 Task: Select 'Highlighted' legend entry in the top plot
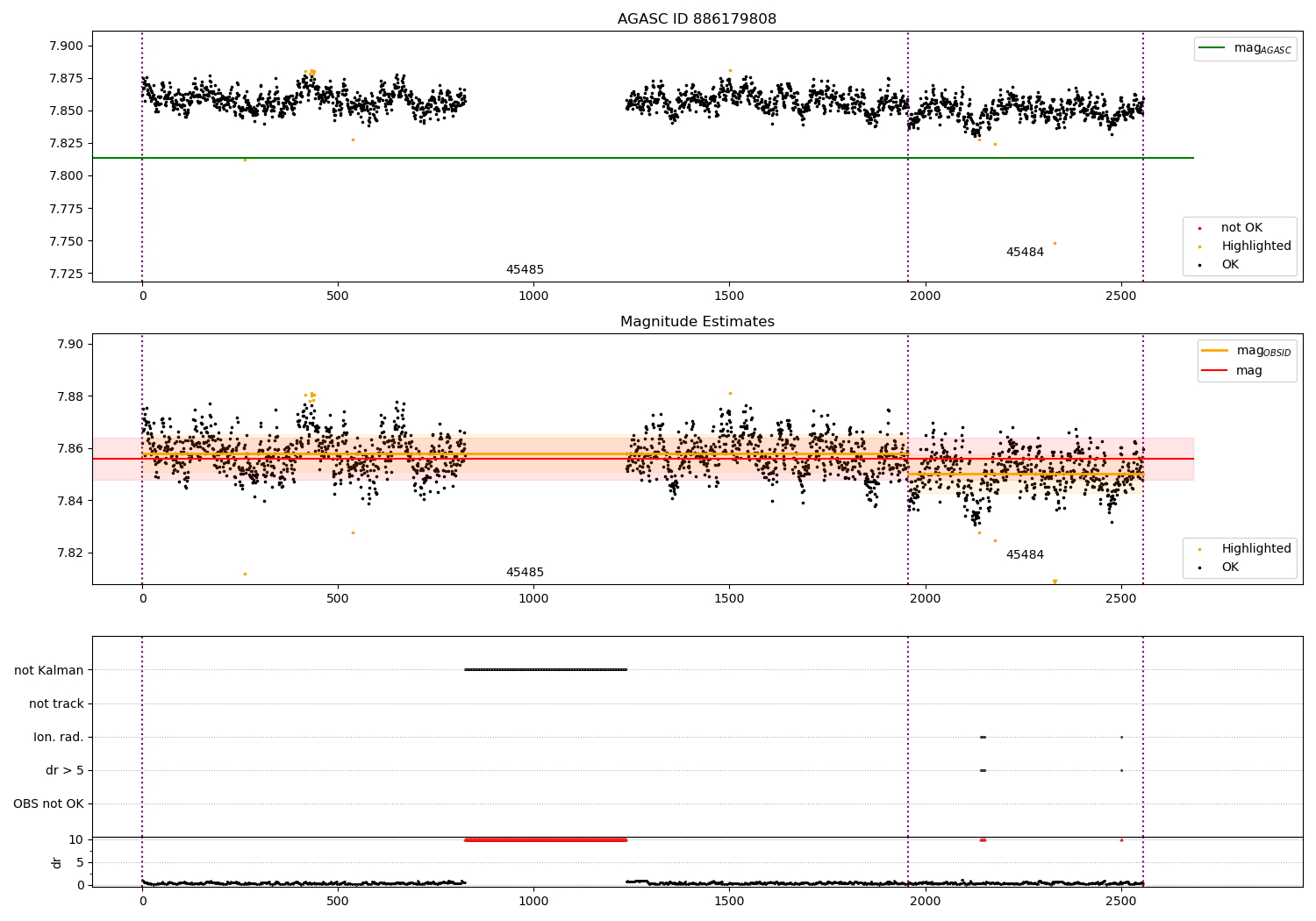1255,246
